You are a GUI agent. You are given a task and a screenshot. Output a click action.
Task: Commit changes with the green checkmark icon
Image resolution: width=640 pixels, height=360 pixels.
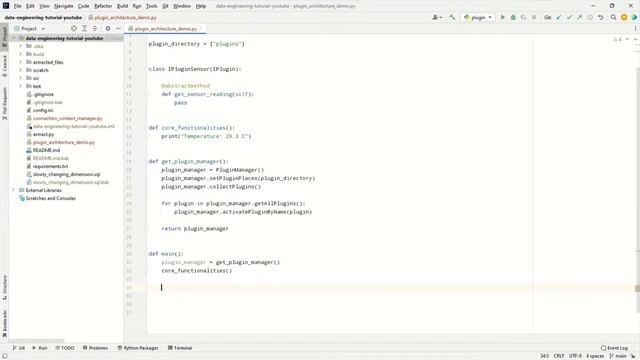tap(569, 18)
